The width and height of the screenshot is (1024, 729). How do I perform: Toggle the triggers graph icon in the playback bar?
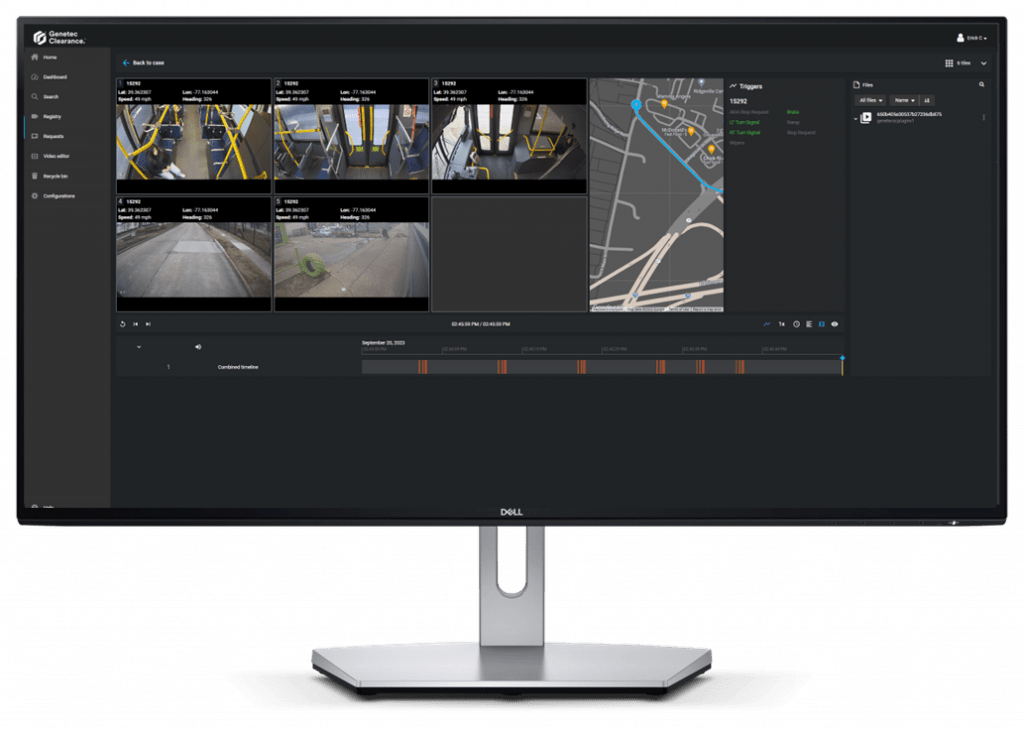point(767,324)
